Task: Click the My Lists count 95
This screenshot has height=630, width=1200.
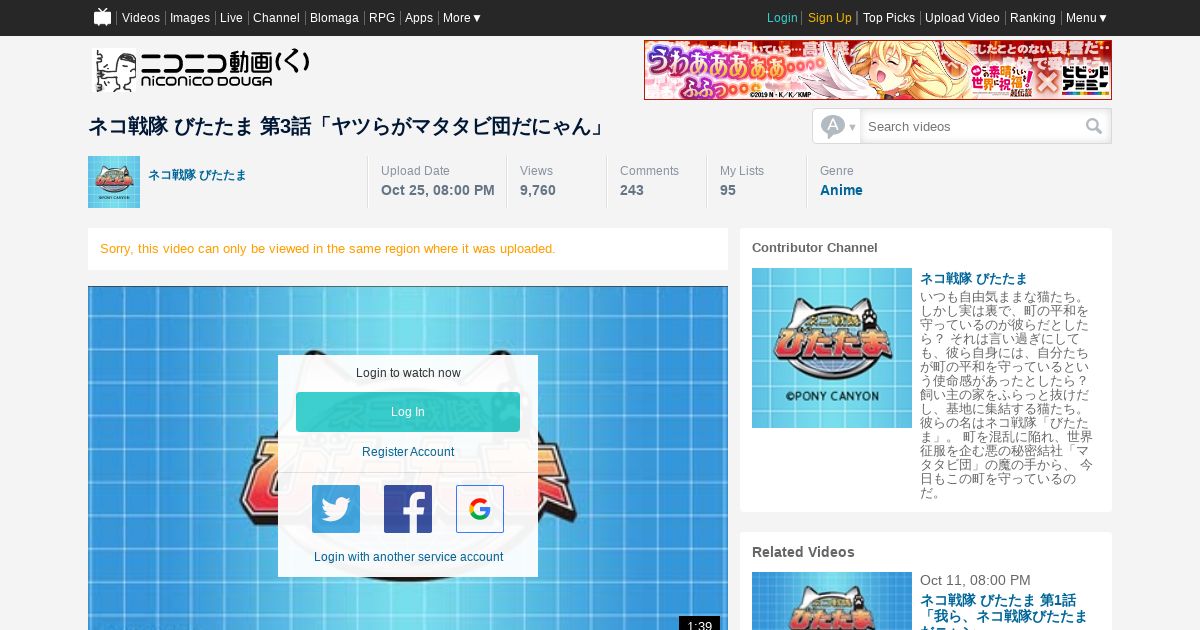Action: (x=728, y=190)
